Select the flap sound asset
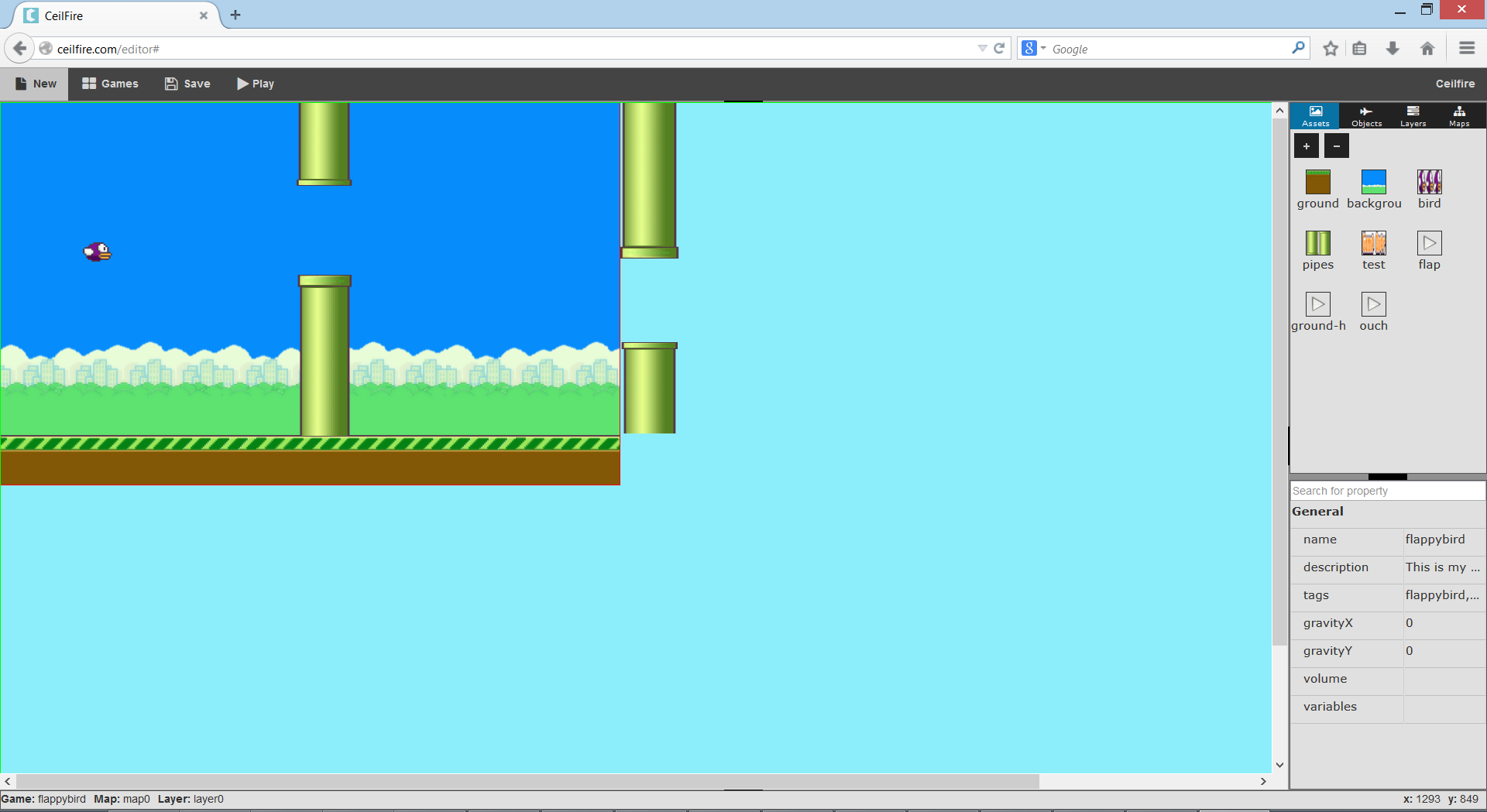This screenshot has height=812, width=1487. coord(1429,243)
